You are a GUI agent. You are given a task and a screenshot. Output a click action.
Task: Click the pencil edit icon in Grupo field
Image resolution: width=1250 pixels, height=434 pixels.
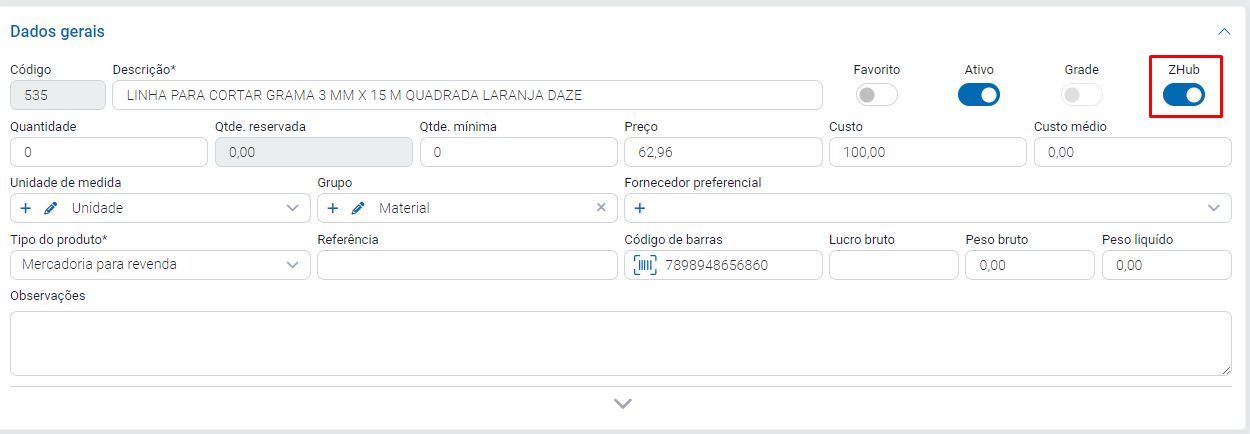pyautogui.click(x=358, y=208)
